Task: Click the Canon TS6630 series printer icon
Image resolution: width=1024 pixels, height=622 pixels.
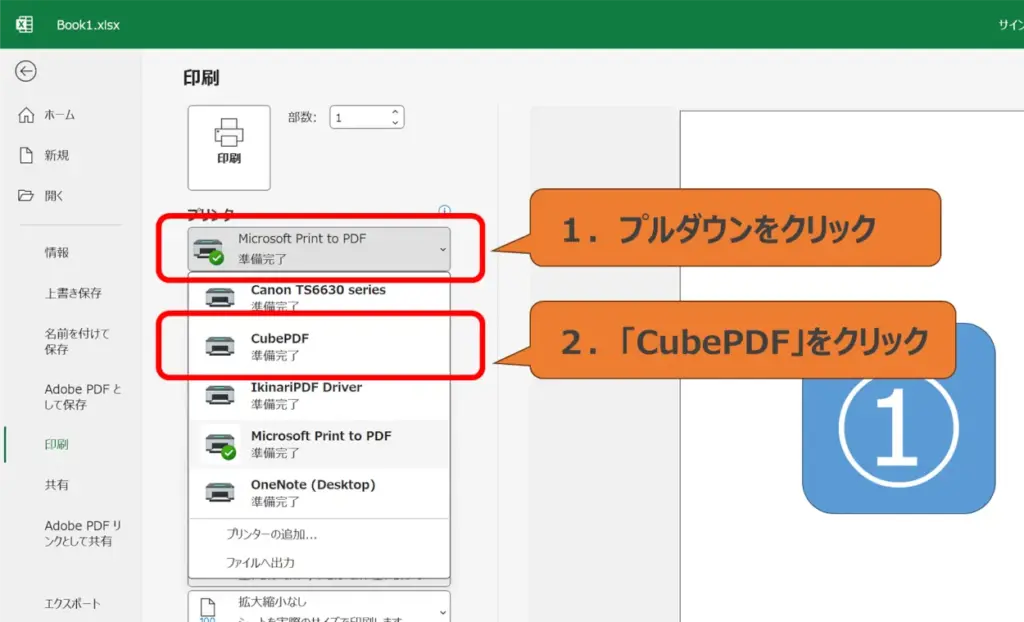Action: (220, 297)
